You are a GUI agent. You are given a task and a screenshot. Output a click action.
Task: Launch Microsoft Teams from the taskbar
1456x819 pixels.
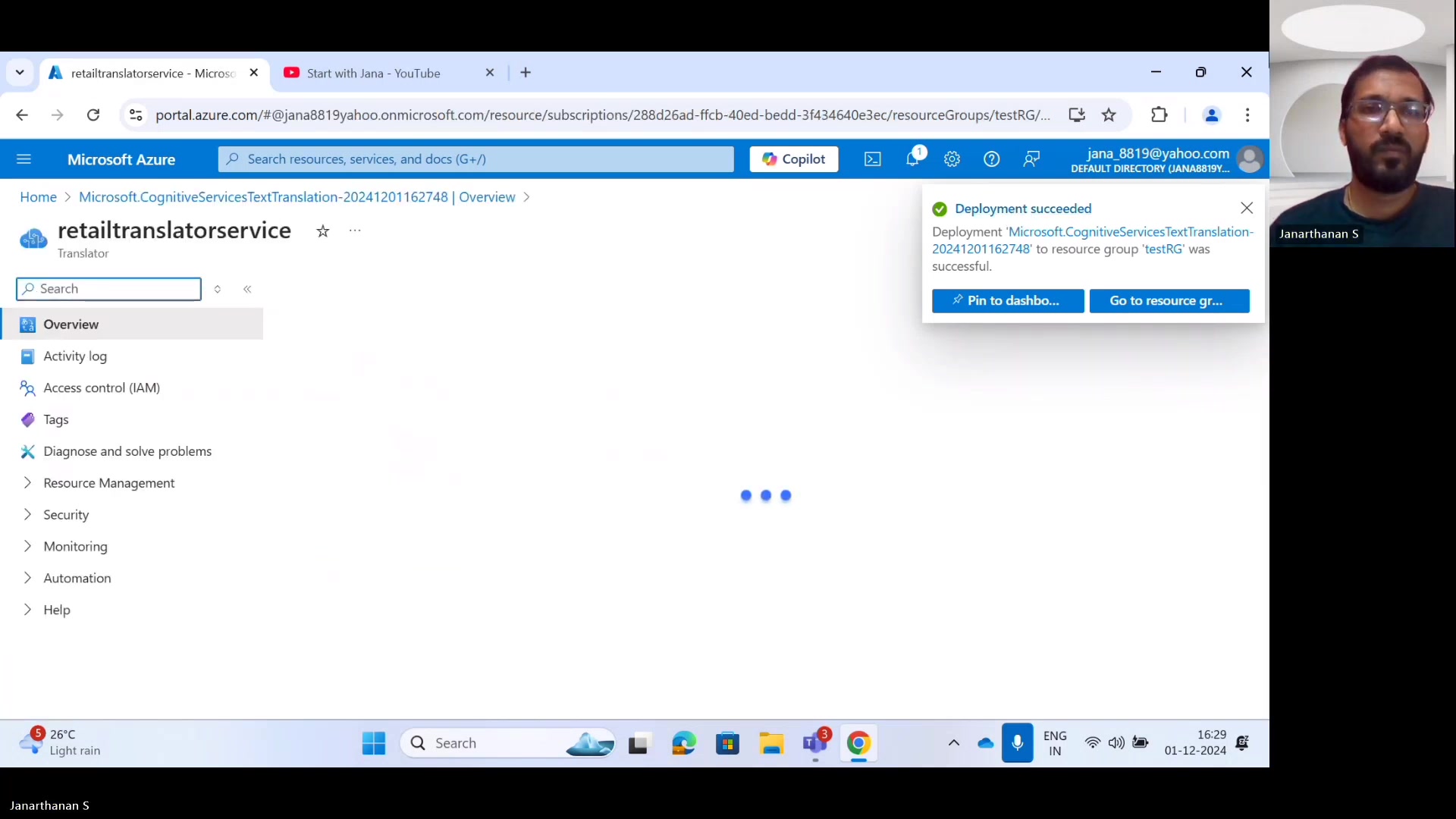[816, 743]
